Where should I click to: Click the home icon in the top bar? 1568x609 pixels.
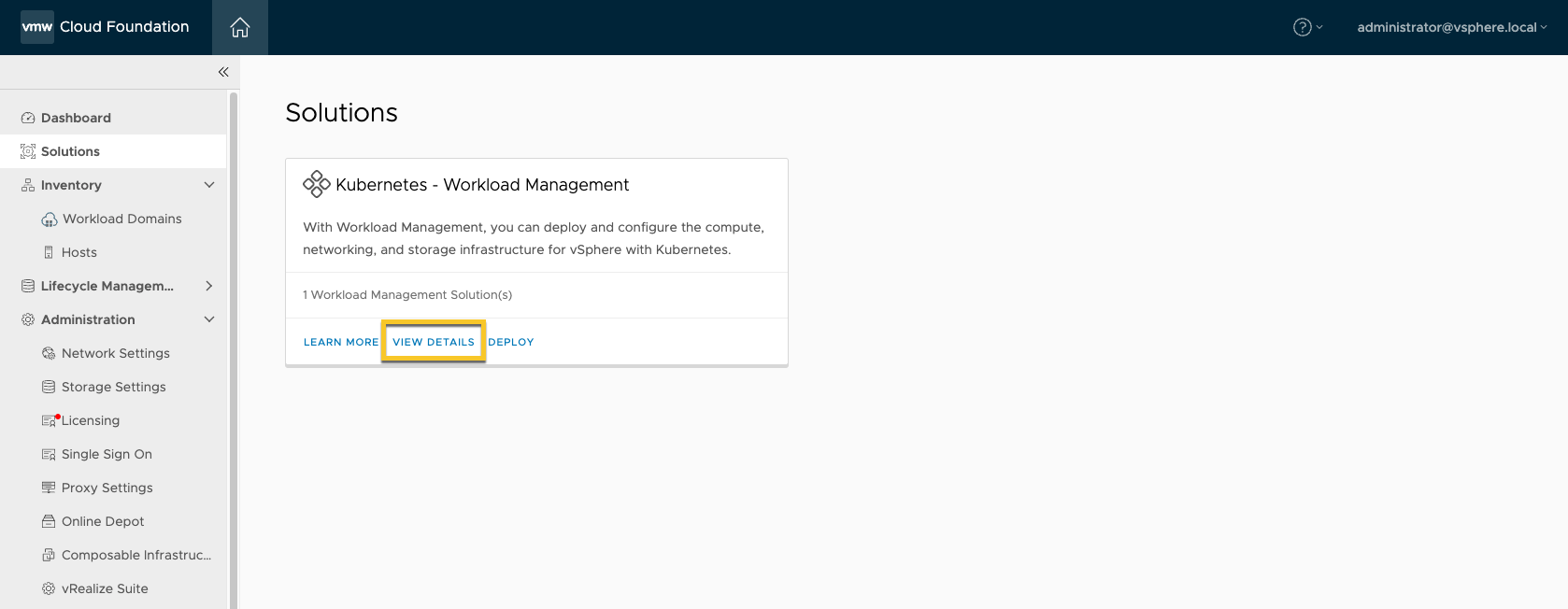pyautogui.click(x=240, y=27)
